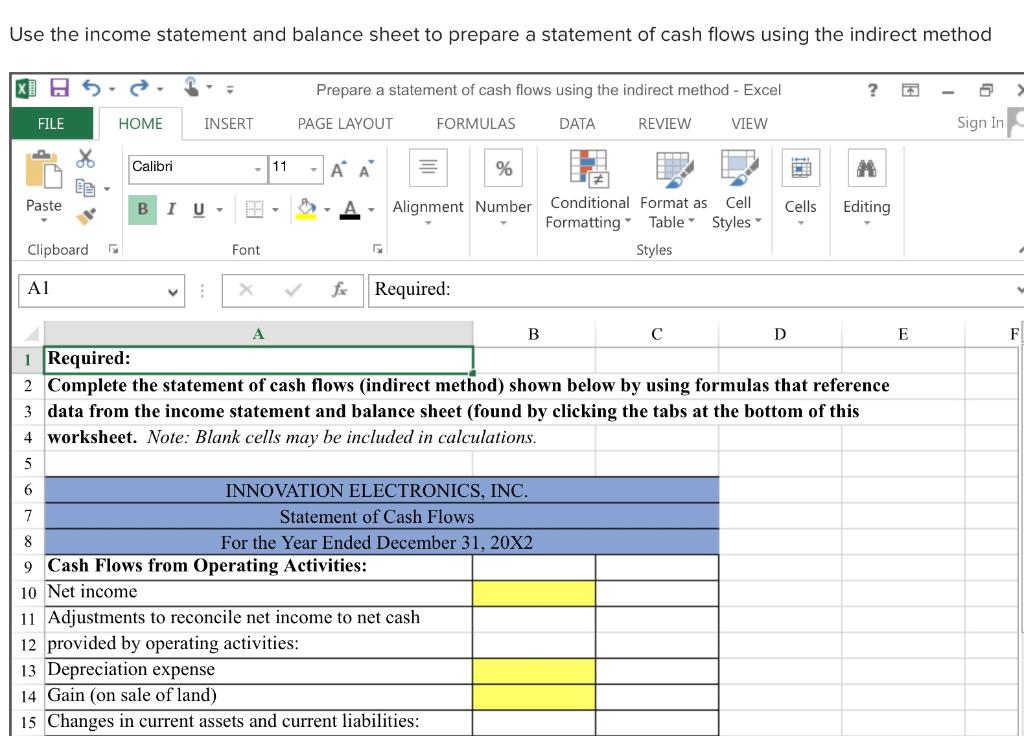The width and height of the screenshot is (1024, 736).
Task: Select the yellow Net income cell
Action: pyautogui.click(x=533, y=591)
